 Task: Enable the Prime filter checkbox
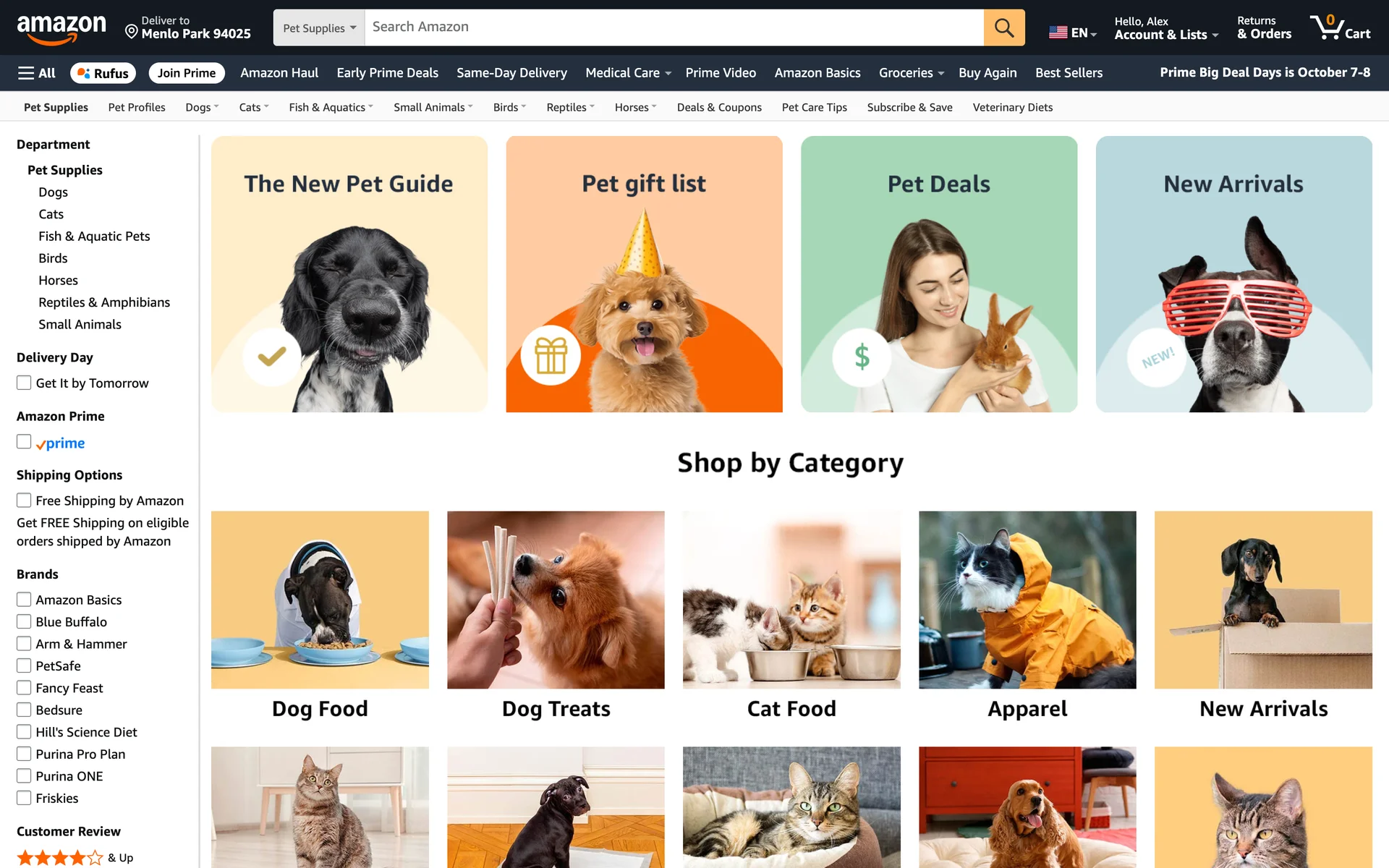click(x=24, y=442)
